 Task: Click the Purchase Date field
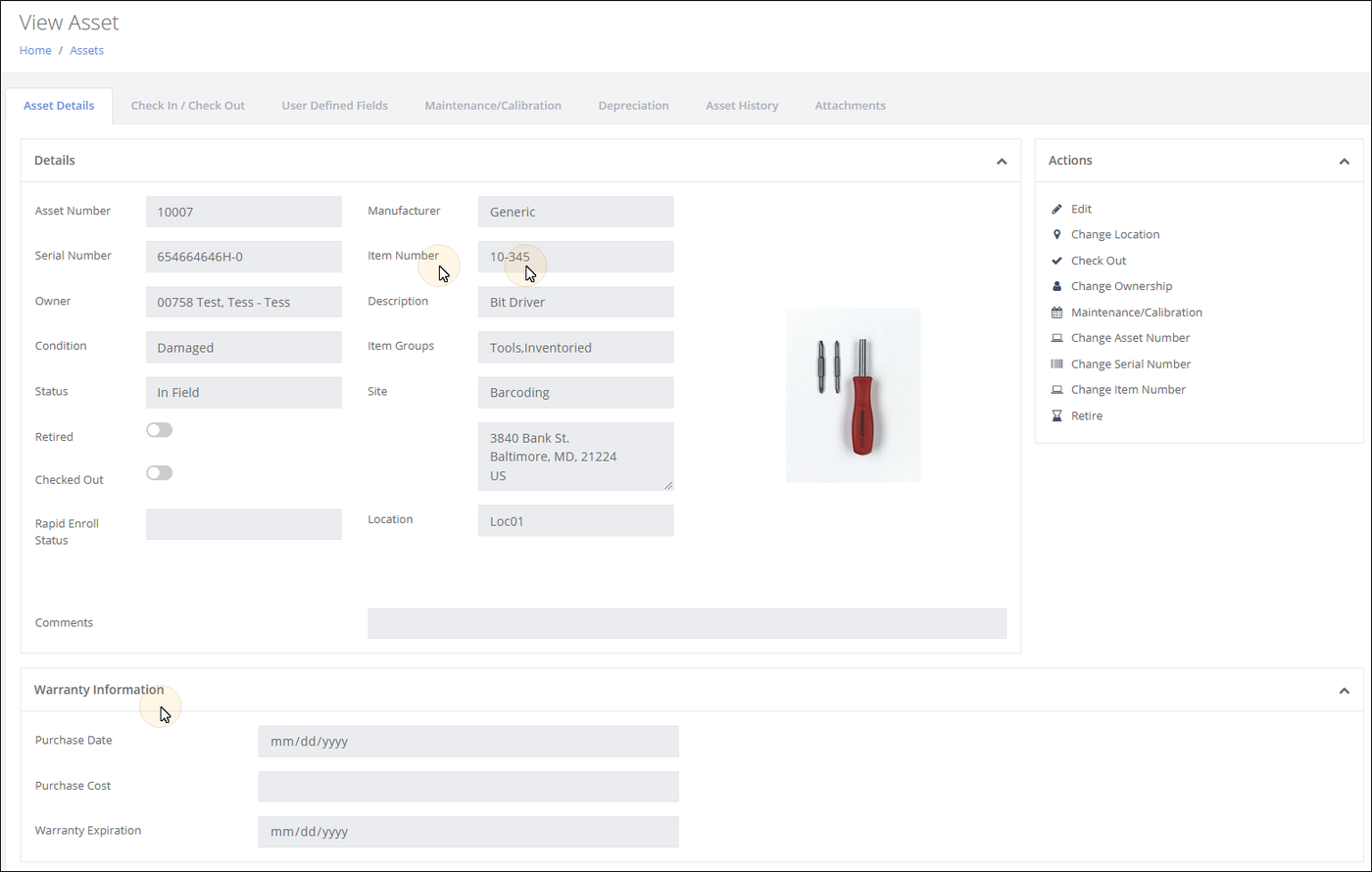coord(468,742)
